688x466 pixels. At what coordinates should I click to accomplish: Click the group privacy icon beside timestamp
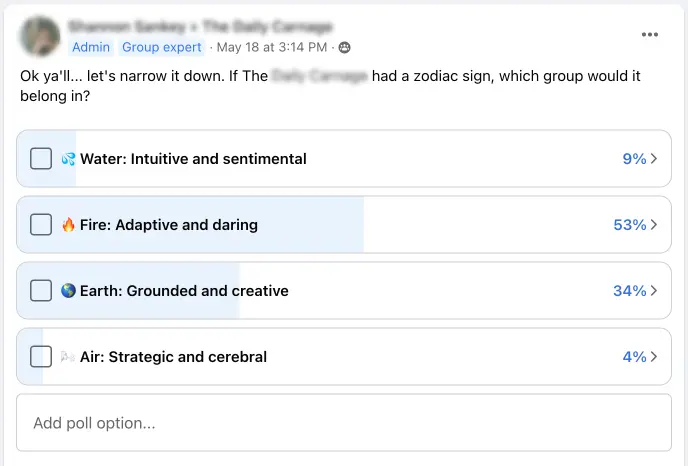pyautogui.click(x=345, y=47)
